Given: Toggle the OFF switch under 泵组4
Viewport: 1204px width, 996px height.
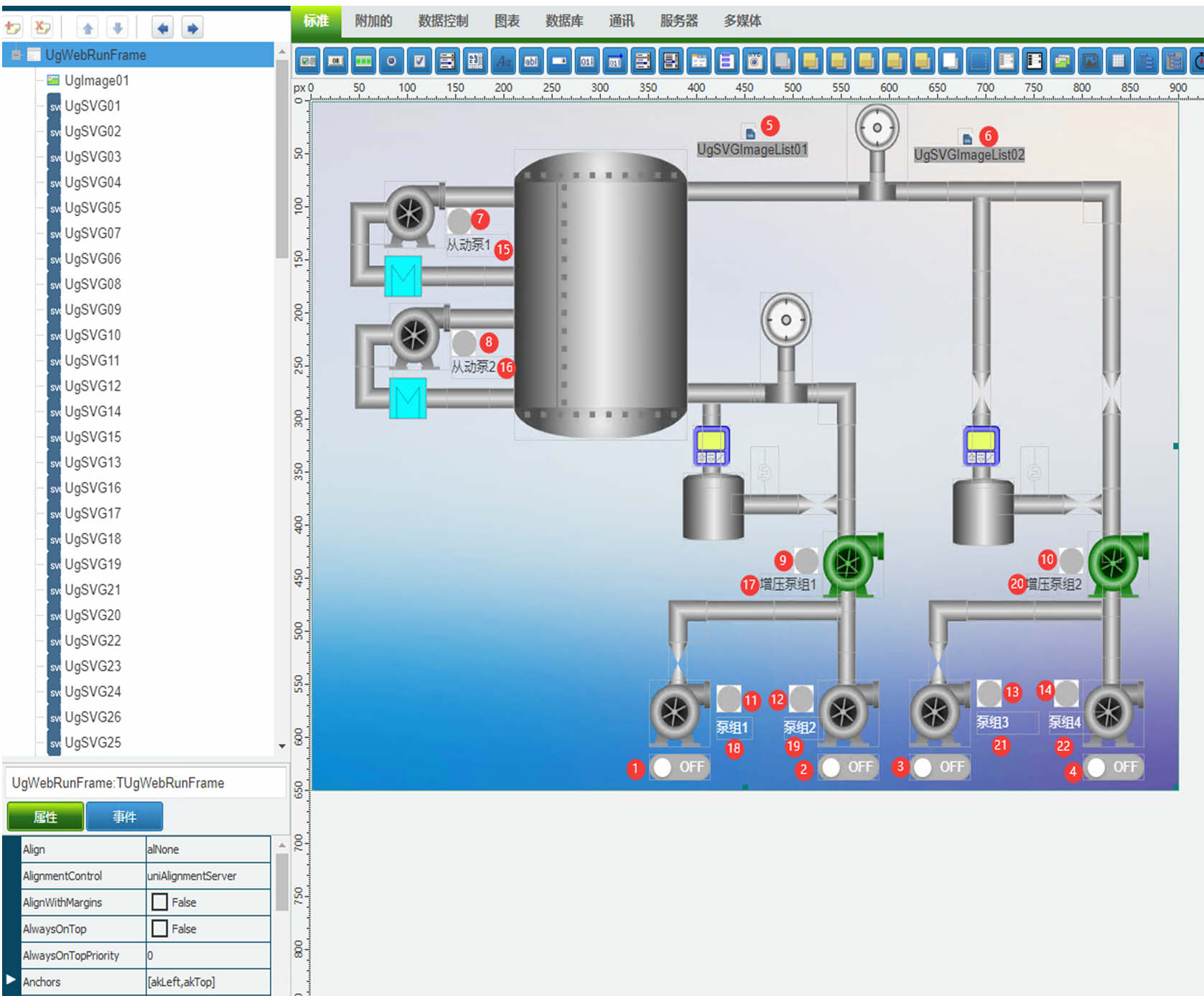Looking at the screenshot, I should click(x=1113, y=767).
